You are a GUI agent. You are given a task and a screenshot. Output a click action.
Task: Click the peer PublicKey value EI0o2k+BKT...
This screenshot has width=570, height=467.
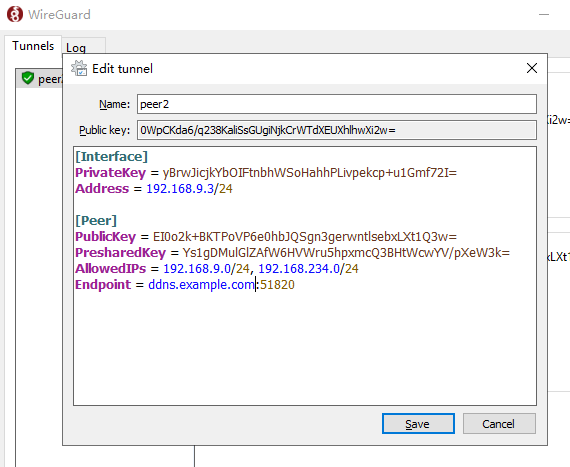[305, 237]
